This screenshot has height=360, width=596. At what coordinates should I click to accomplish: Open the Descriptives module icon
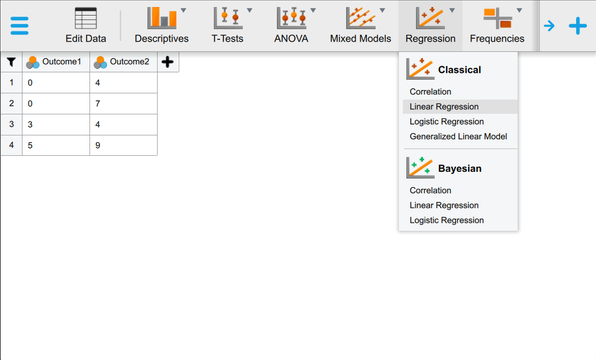click(162, 18)
